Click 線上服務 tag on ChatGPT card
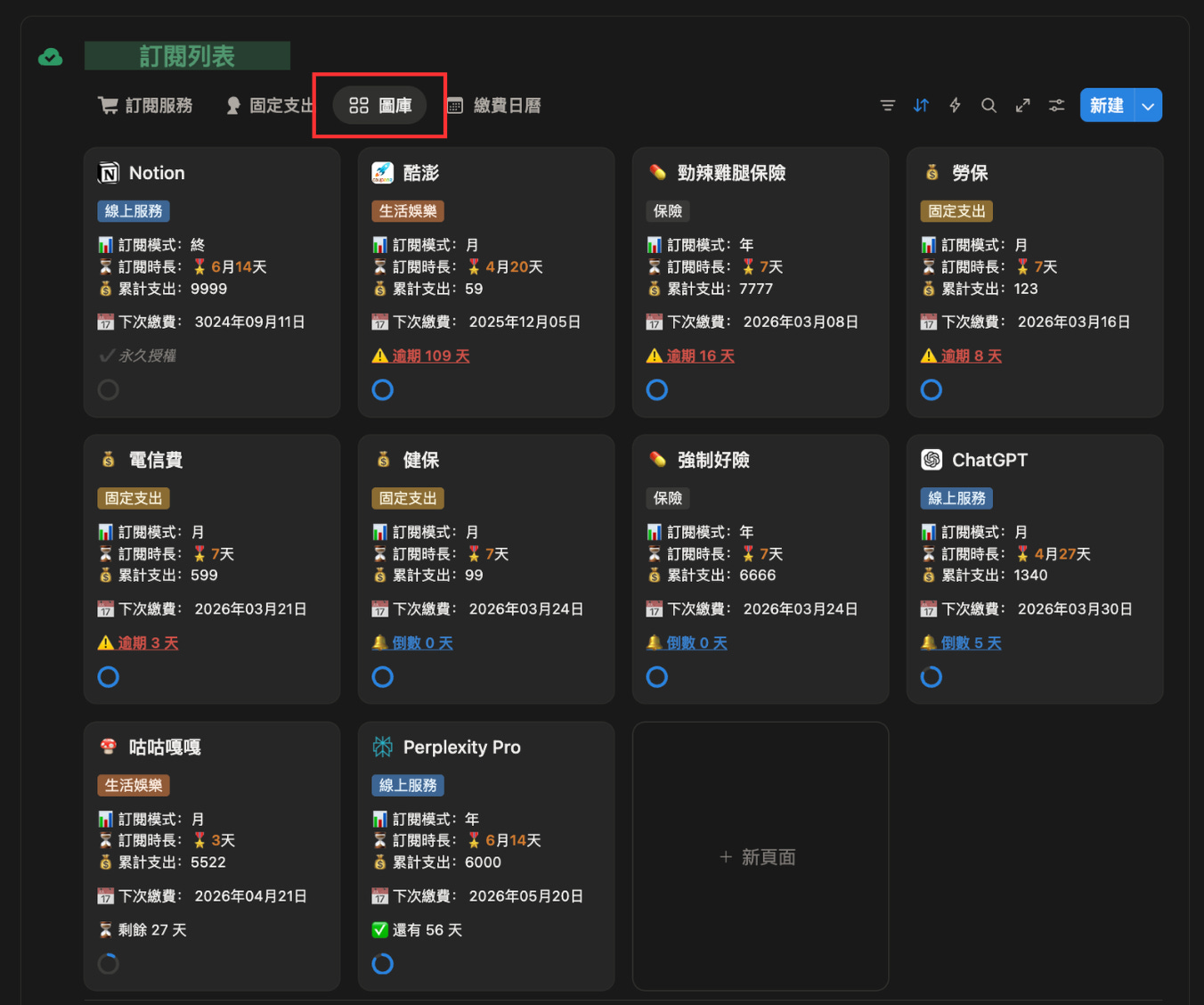This screenshot has width=1204, height=1005. pos(956,498)
